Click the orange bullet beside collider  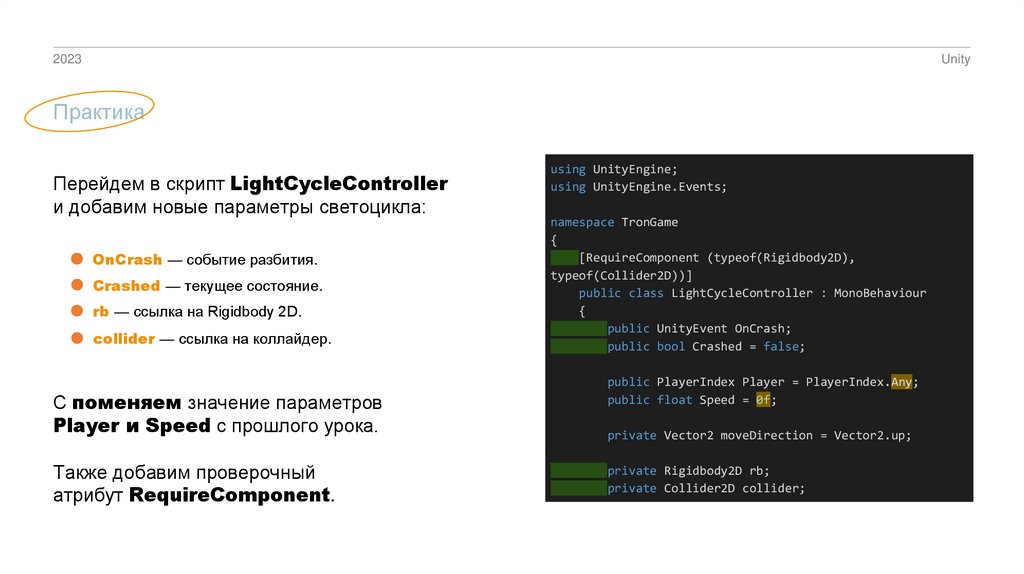[75, 338]
